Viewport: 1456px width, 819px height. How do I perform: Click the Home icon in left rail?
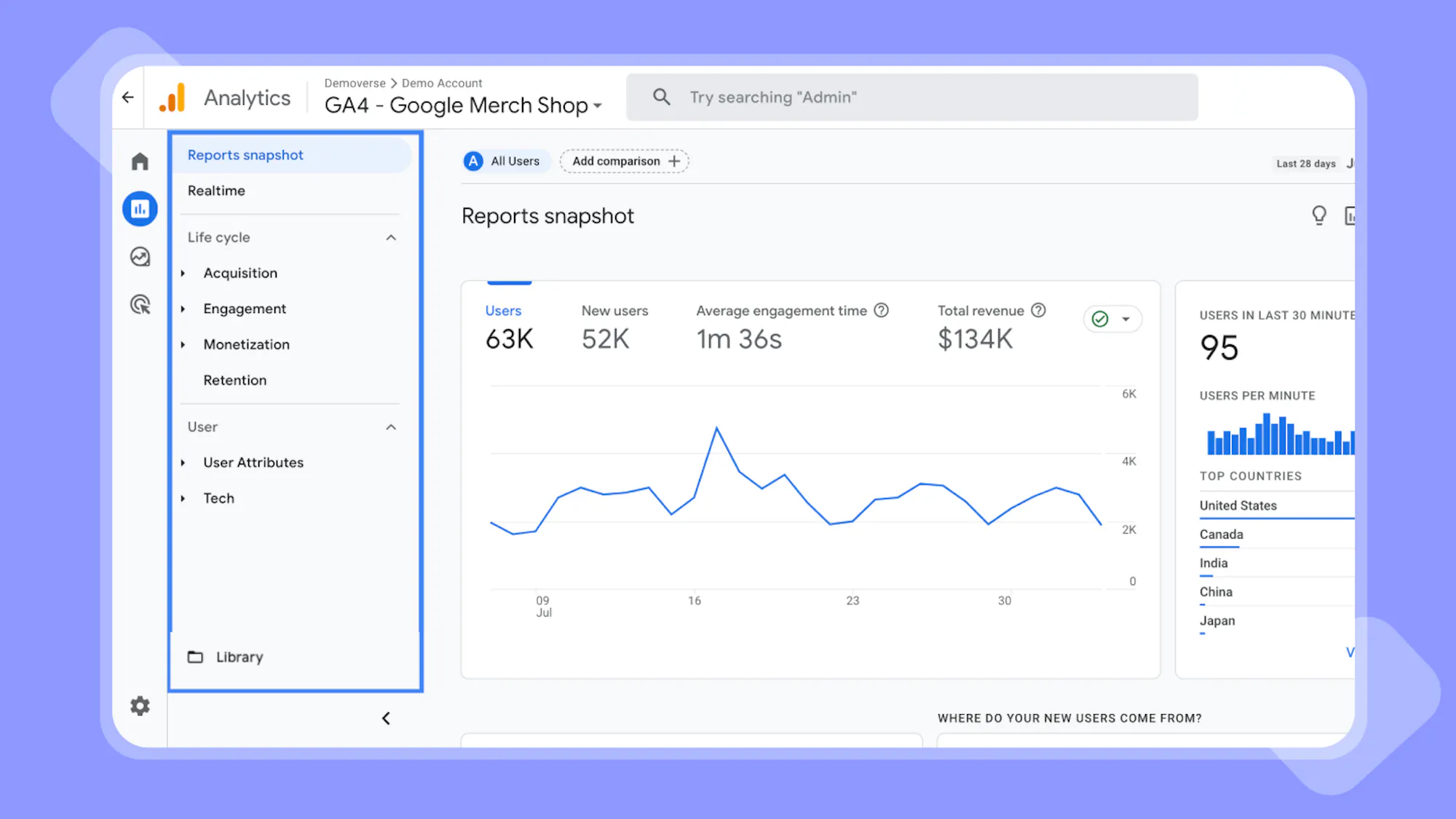pyautogui.click(x=140, y=161)
